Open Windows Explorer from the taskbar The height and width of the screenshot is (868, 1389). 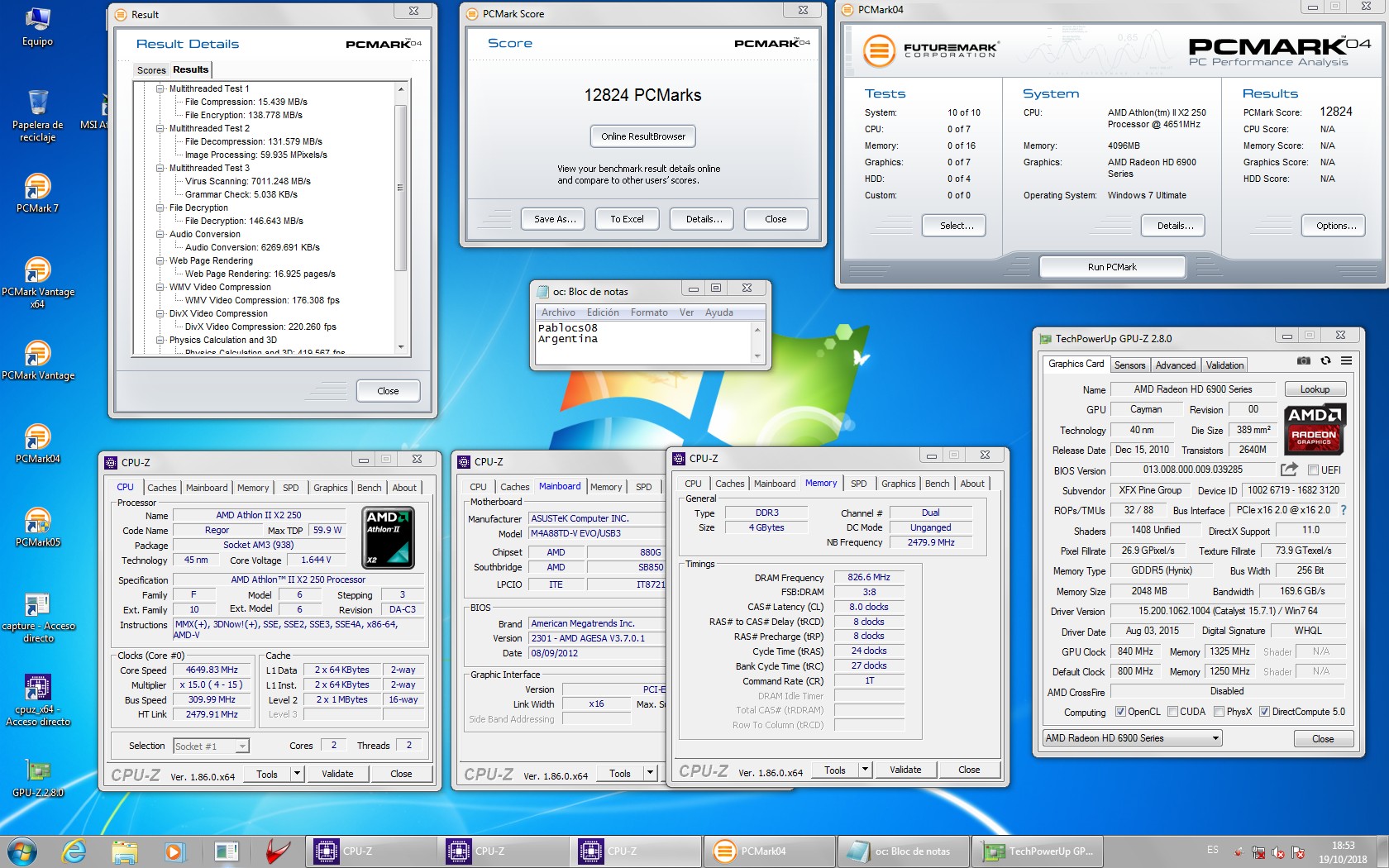click(124, 851)
